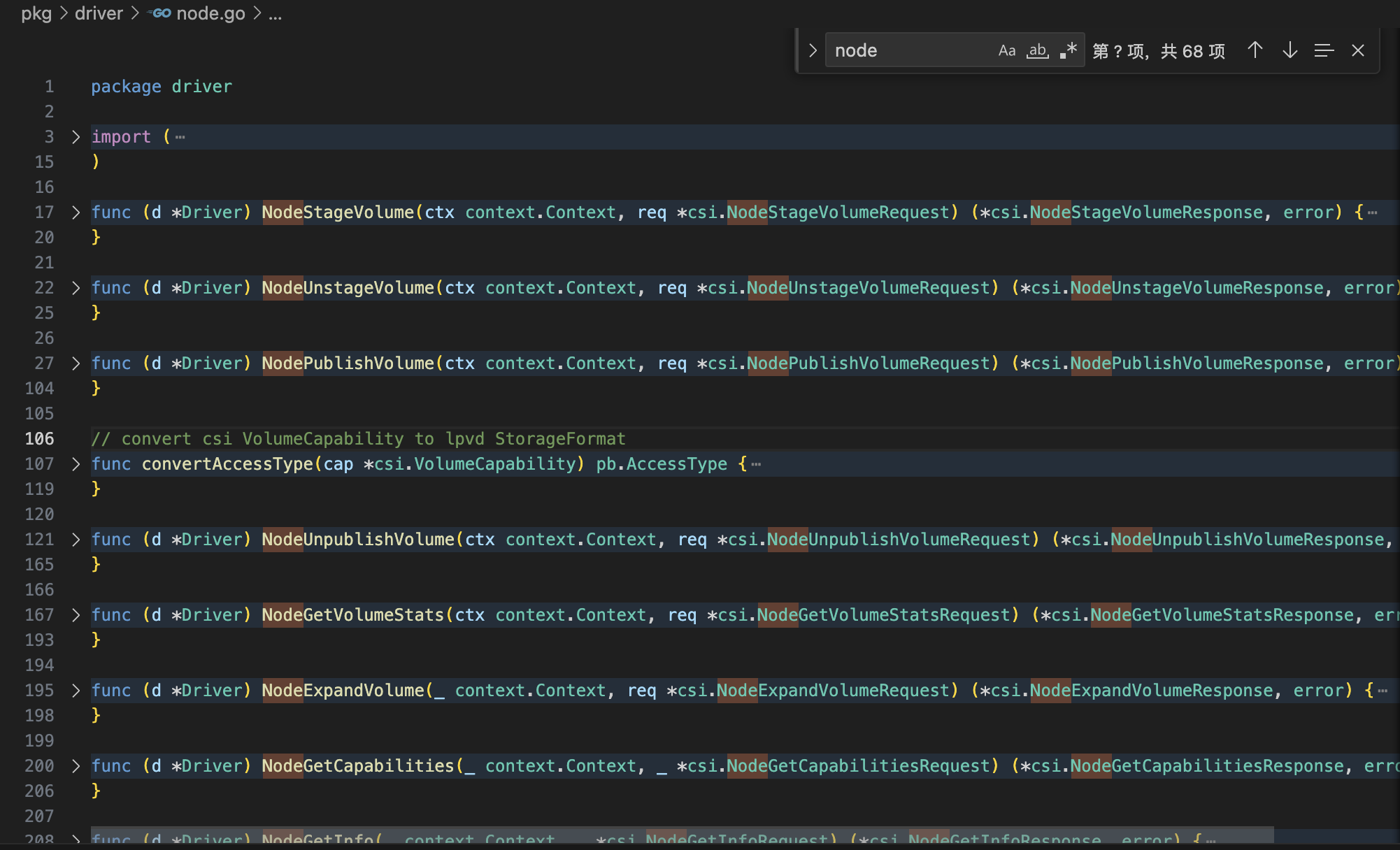This screenshot has height=850, width=1400.
Task: Click 'NodeGetVolumeStats' function name
Action: (x=354, y=615)
